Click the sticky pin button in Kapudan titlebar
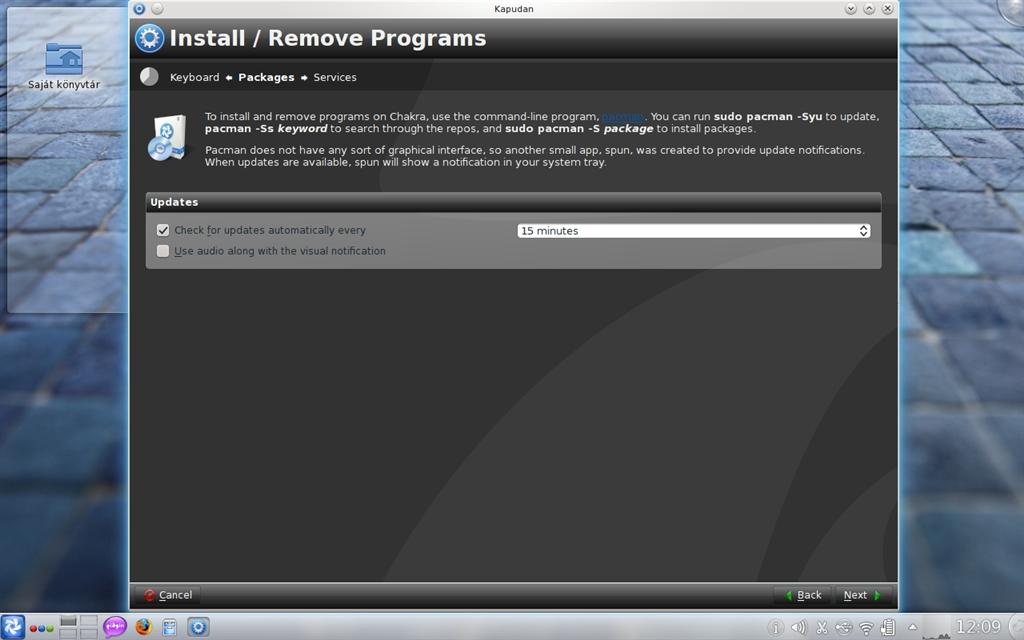The image size is (1024, 640). click(x=157, y=8)
